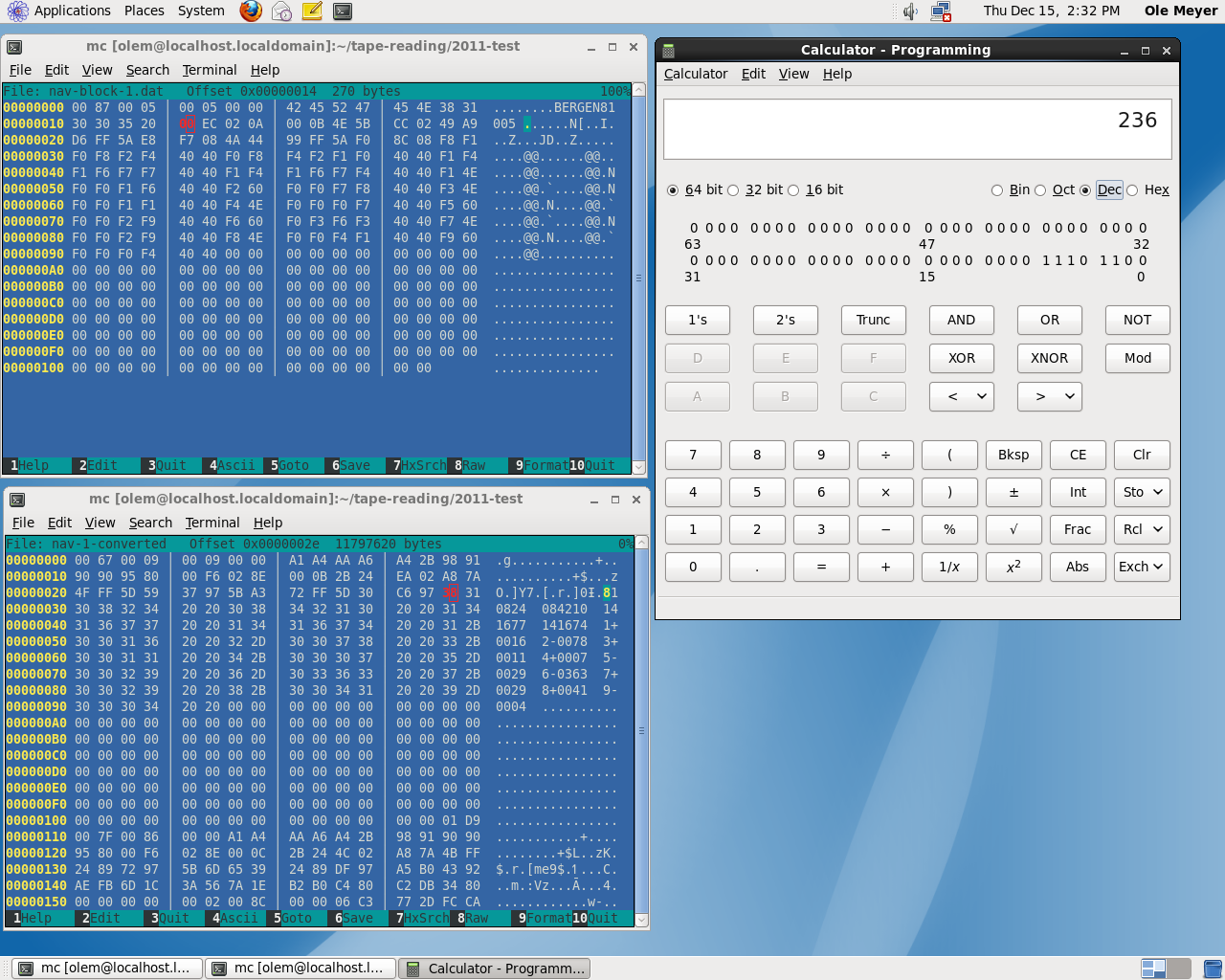Expand the shift left dropdown
The height and width of the screenshot is (980, 1225).
coord(961,396)
